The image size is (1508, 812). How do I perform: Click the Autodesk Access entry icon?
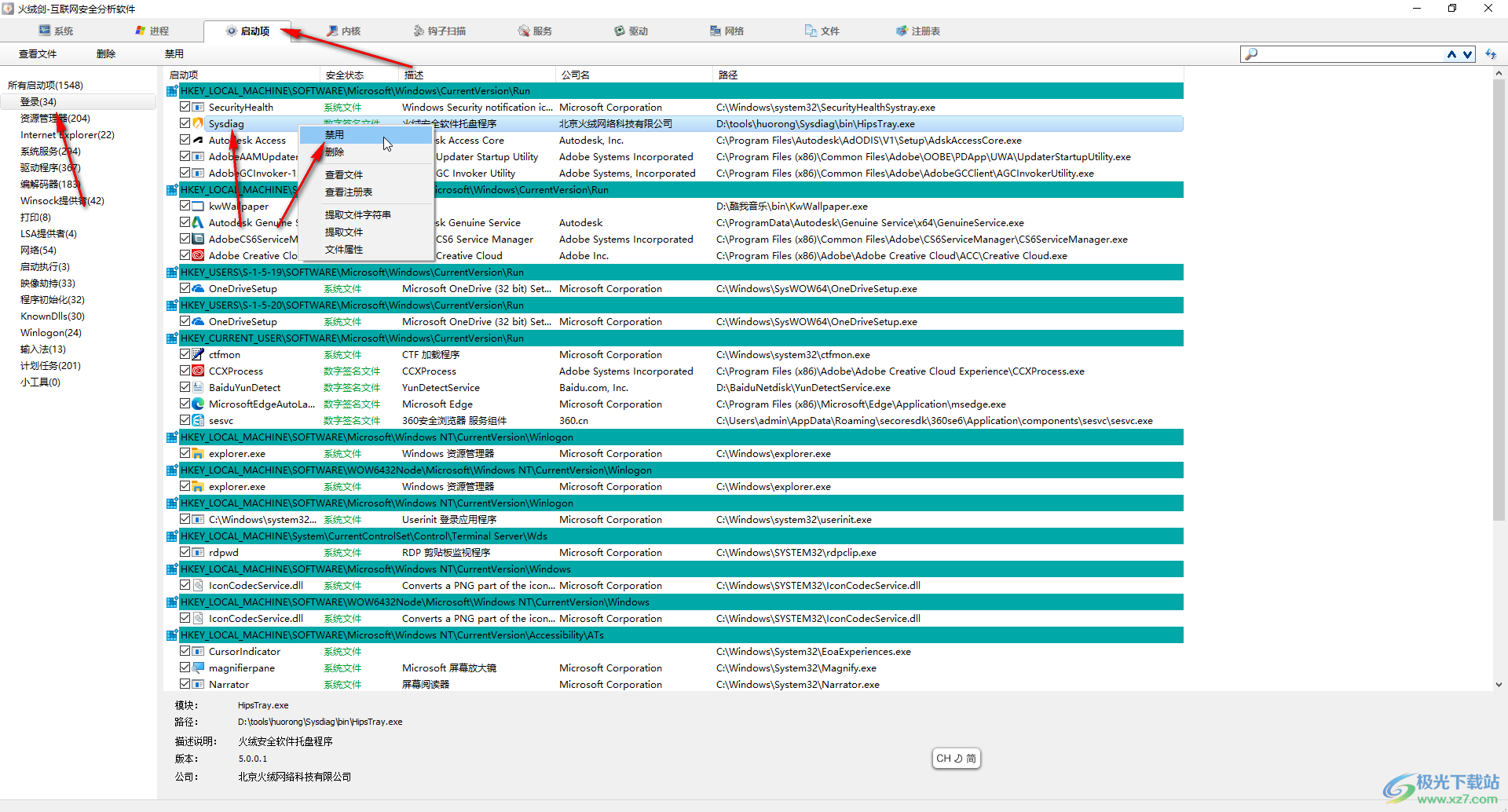click(198, 140)
